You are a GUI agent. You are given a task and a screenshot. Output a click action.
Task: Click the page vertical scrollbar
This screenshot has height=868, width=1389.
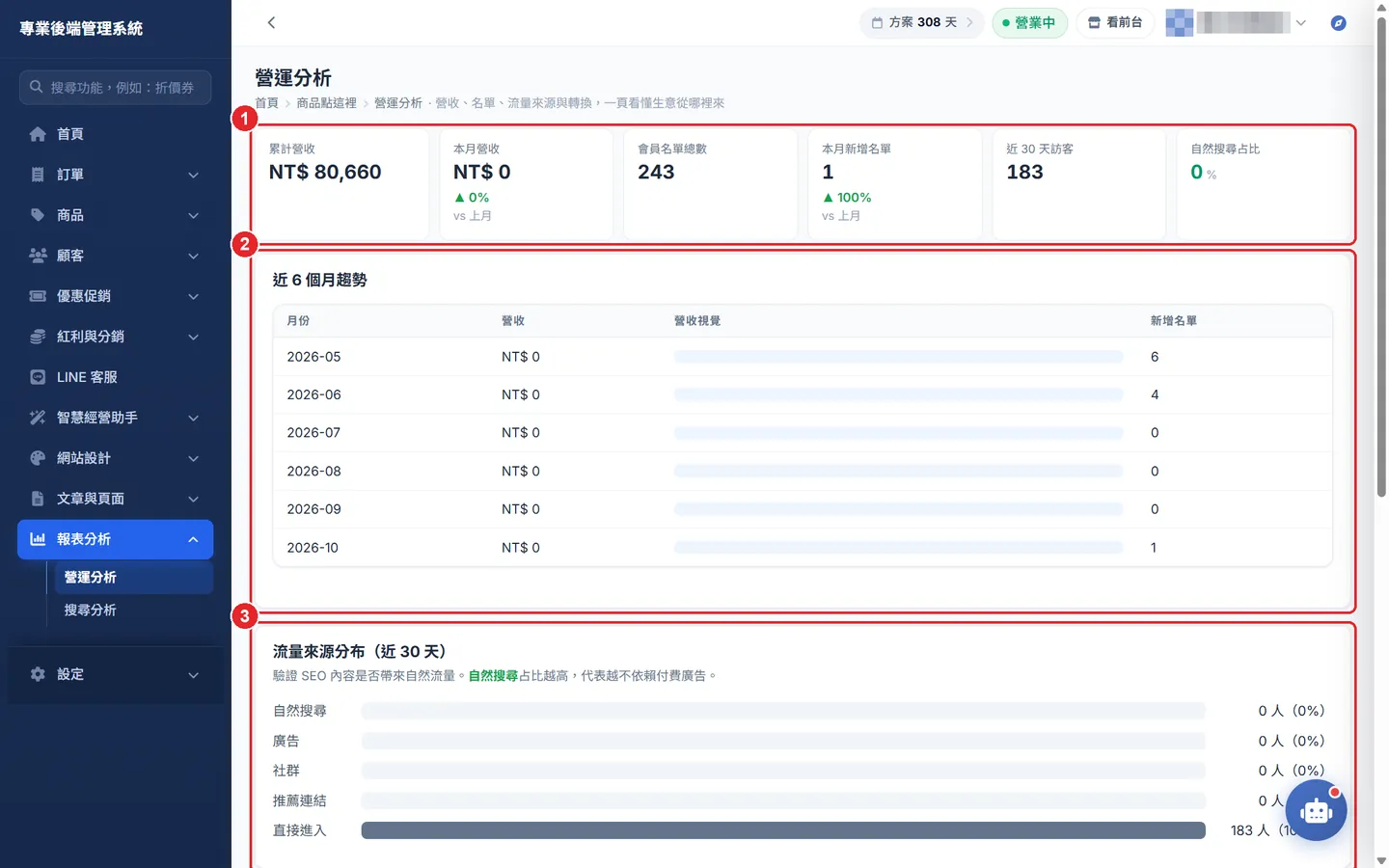point(1381,258)
